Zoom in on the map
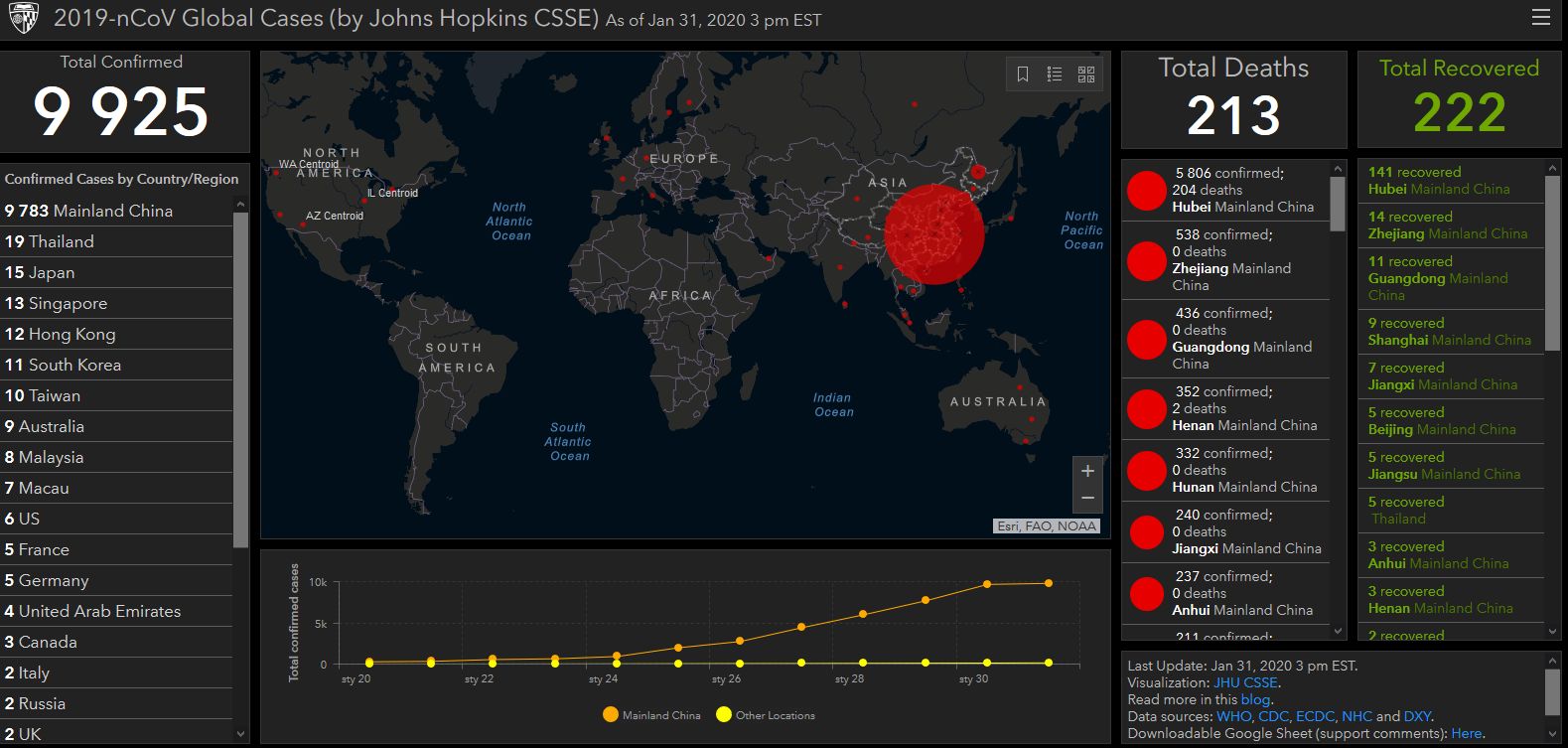1568x748 pixels. [x=1087, y=471]
